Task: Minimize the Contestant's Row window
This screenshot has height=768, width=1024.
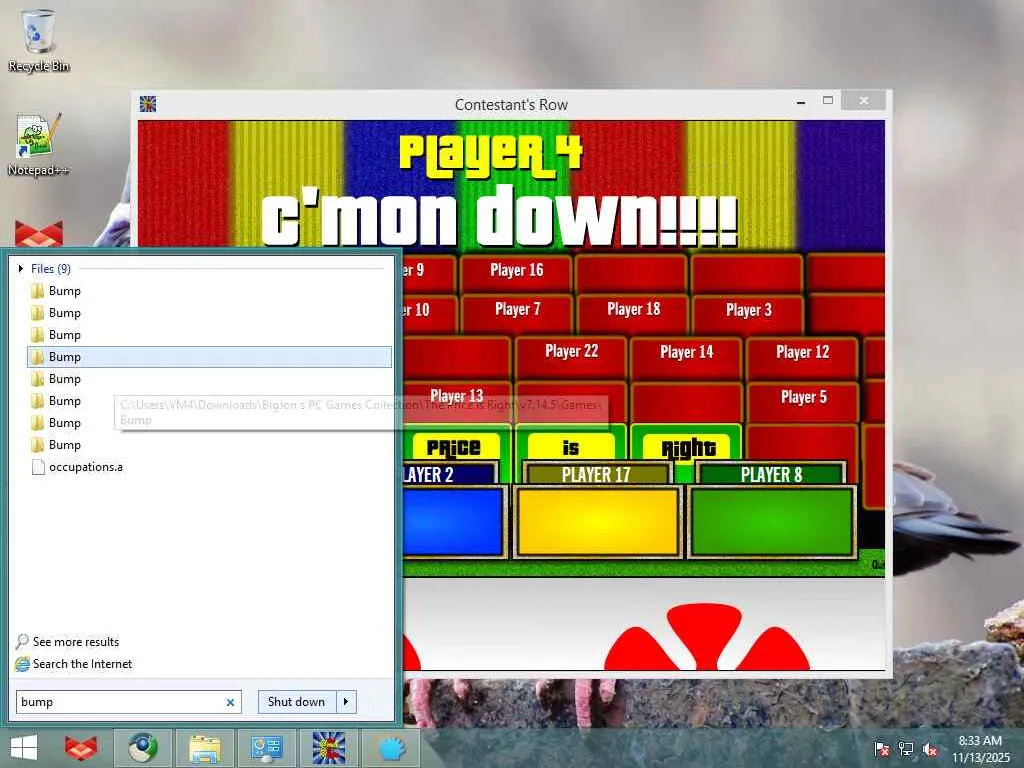Action: [801, 102]
